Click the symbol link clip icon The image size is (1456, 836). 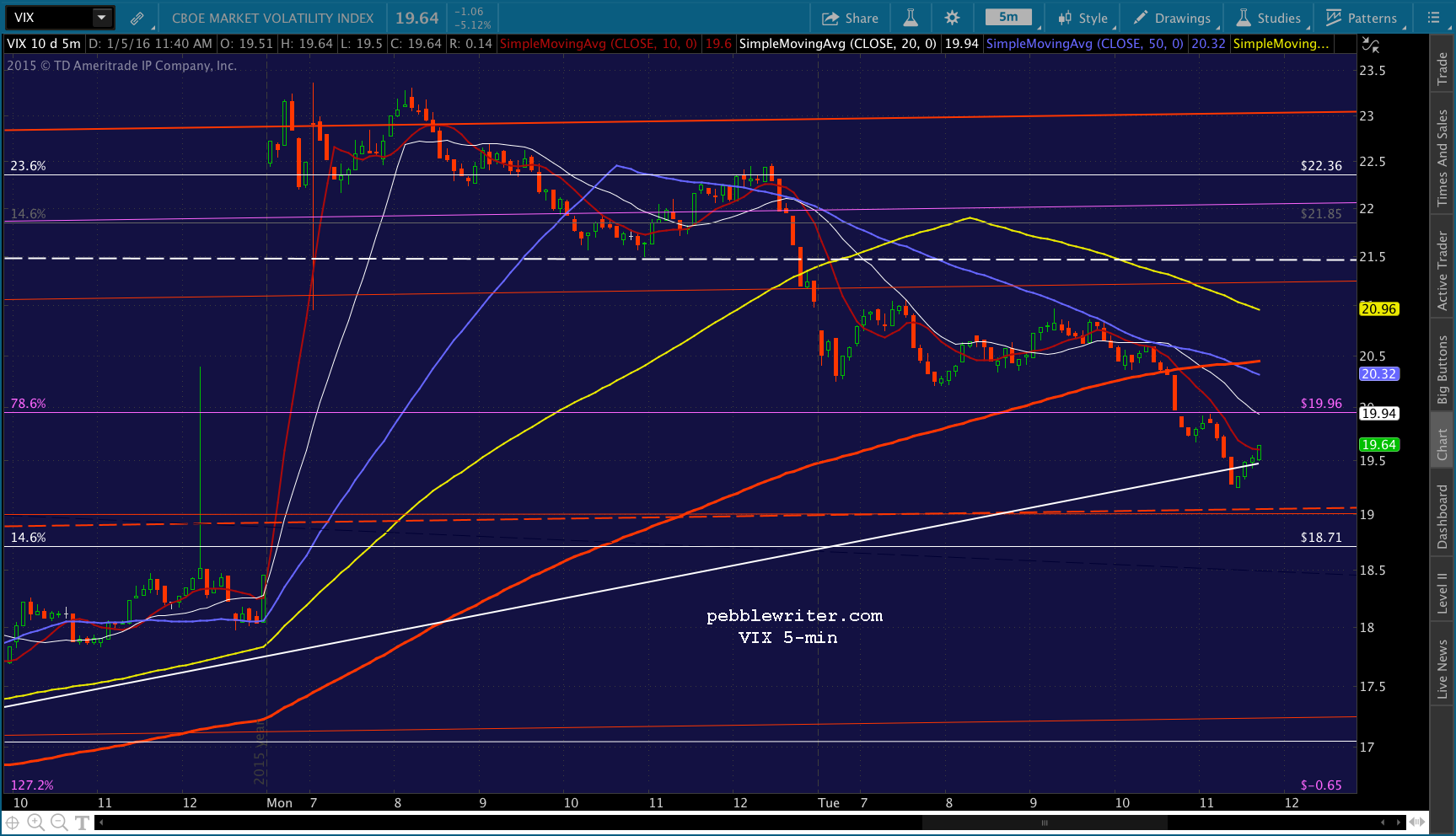point(137,18)
